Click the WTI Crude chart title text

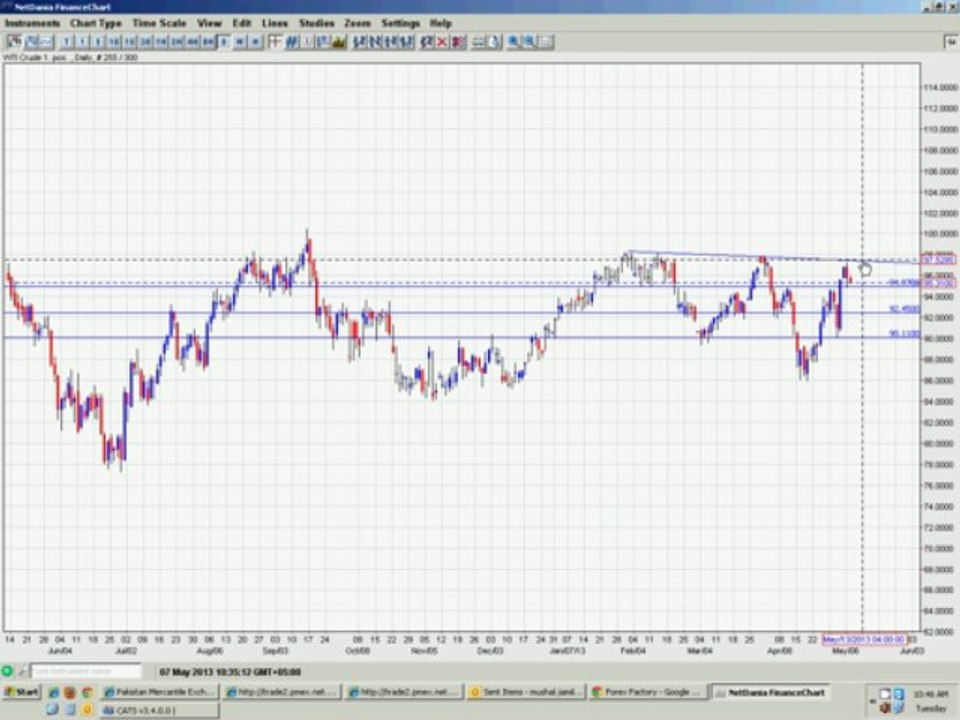coord(70,57)
